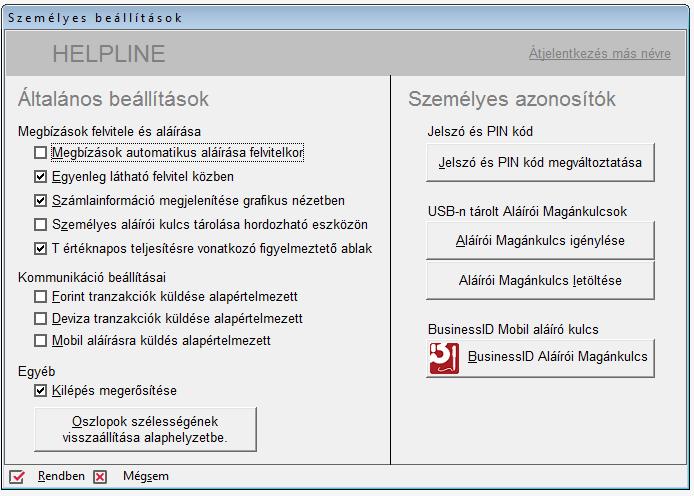
Task: Confirm with the Rendben button label
Action: click(x=61, y=476)
